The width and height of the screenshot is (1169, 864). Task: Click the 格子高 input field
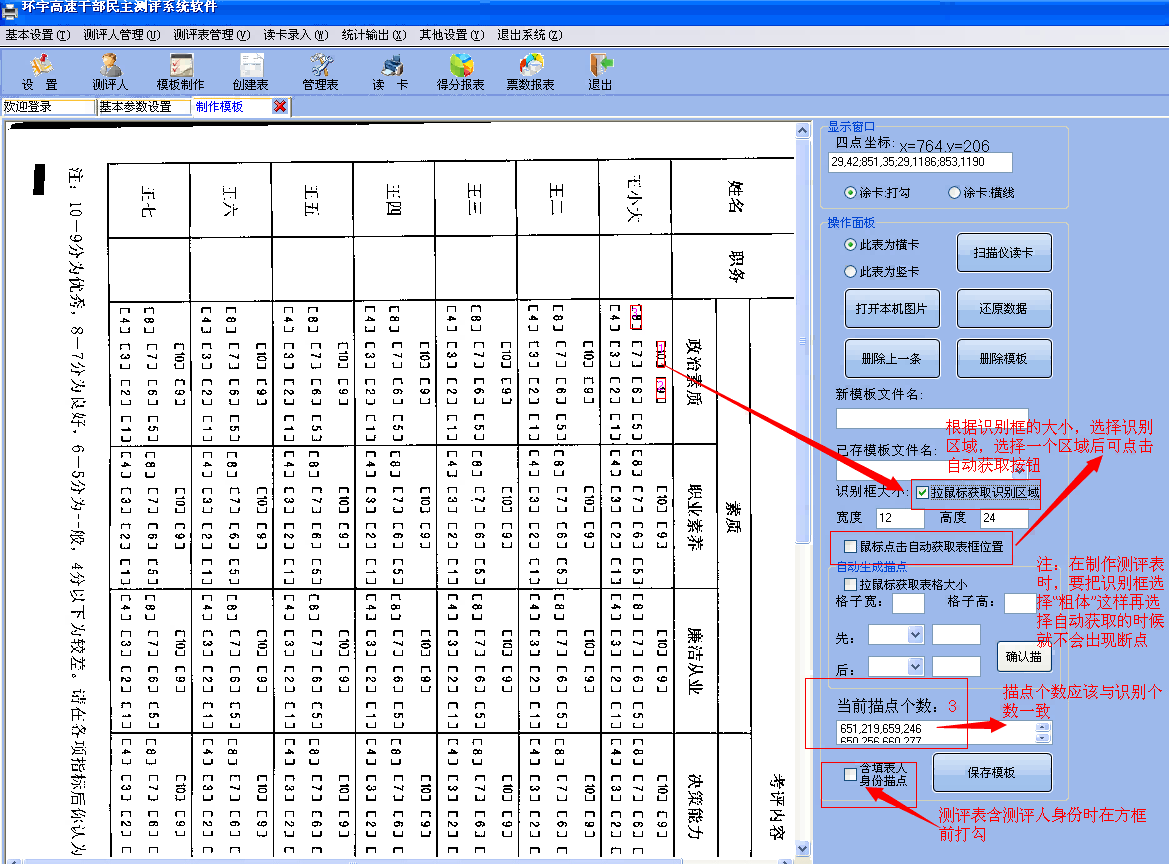1020,602
